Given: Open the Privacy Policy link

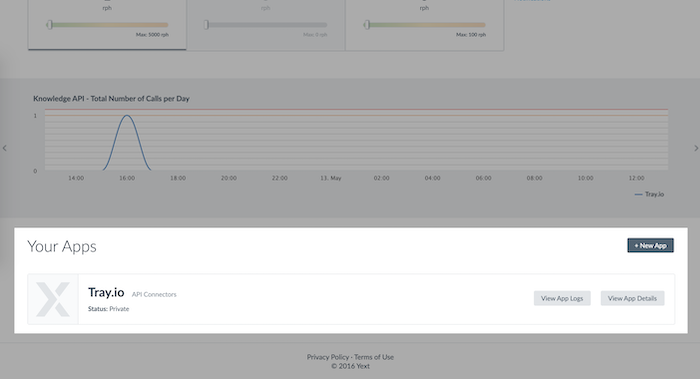Looking at the screenshot, I should (x=328, y=357).
